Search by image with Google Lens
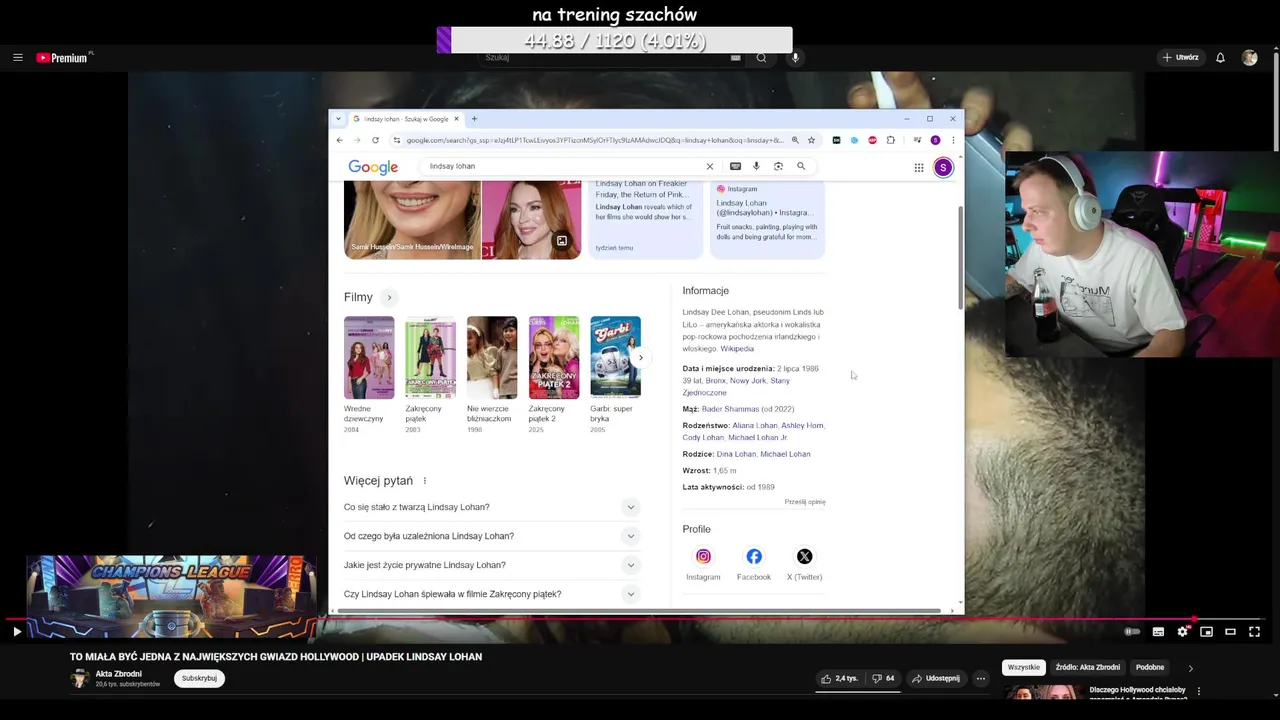The height and width of the screenshot is (720, 1280). click(778, 166)
